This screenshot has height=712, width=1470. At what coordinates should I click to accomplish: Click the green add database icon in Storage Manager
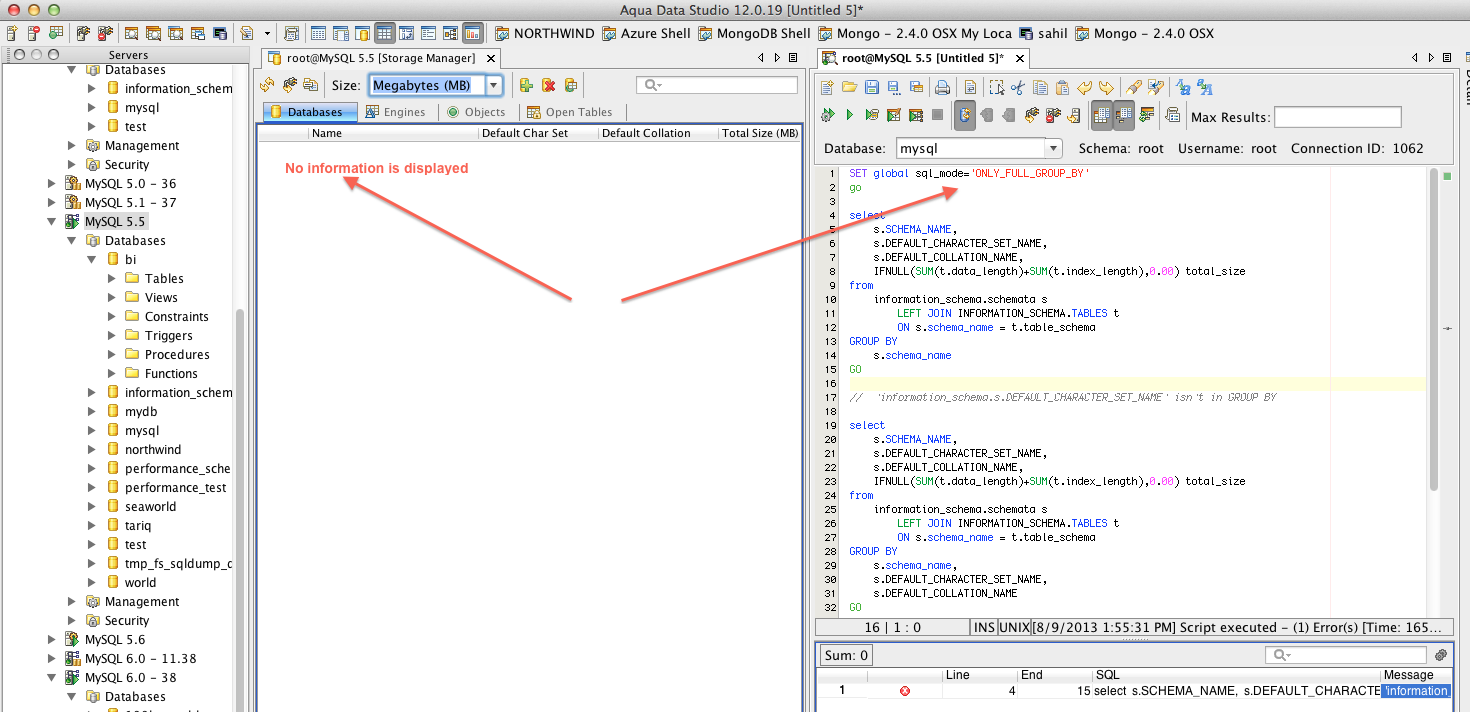click(x=526, y=85)
